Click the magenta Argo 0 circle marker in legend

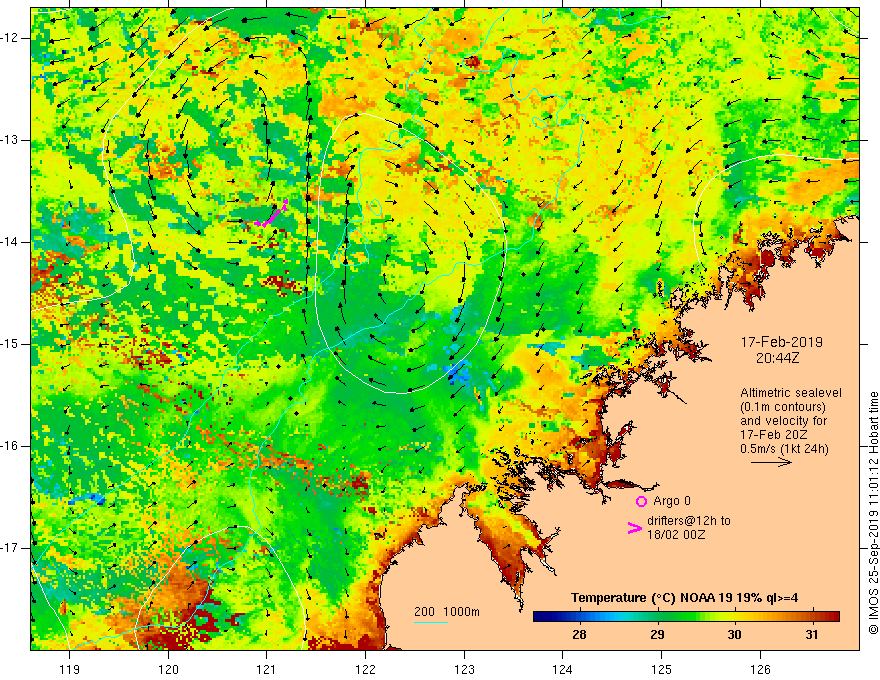[641, 501]
